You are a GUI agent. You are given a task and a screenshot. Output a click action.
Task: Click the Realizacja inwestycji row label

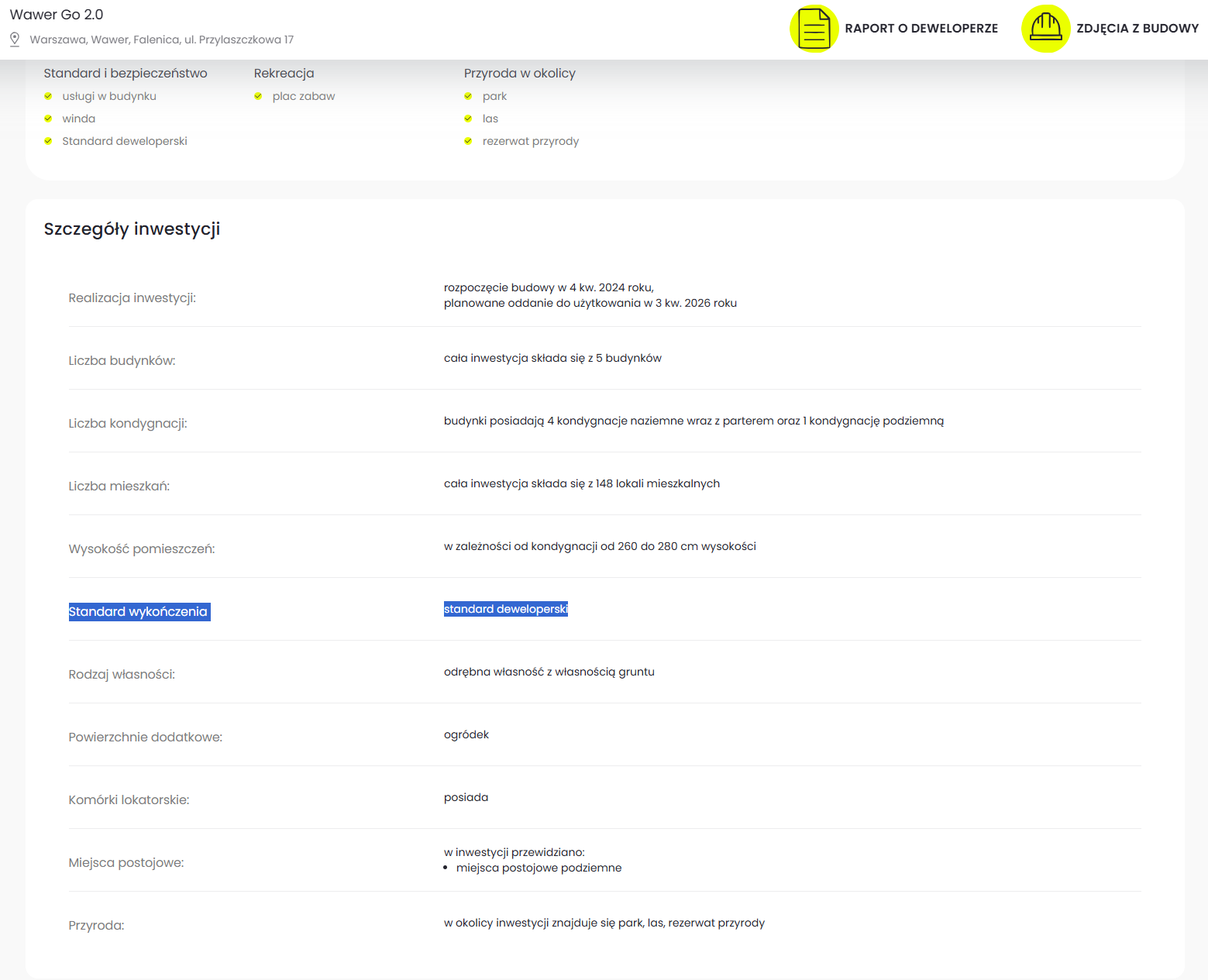click(x=132, y=298)
